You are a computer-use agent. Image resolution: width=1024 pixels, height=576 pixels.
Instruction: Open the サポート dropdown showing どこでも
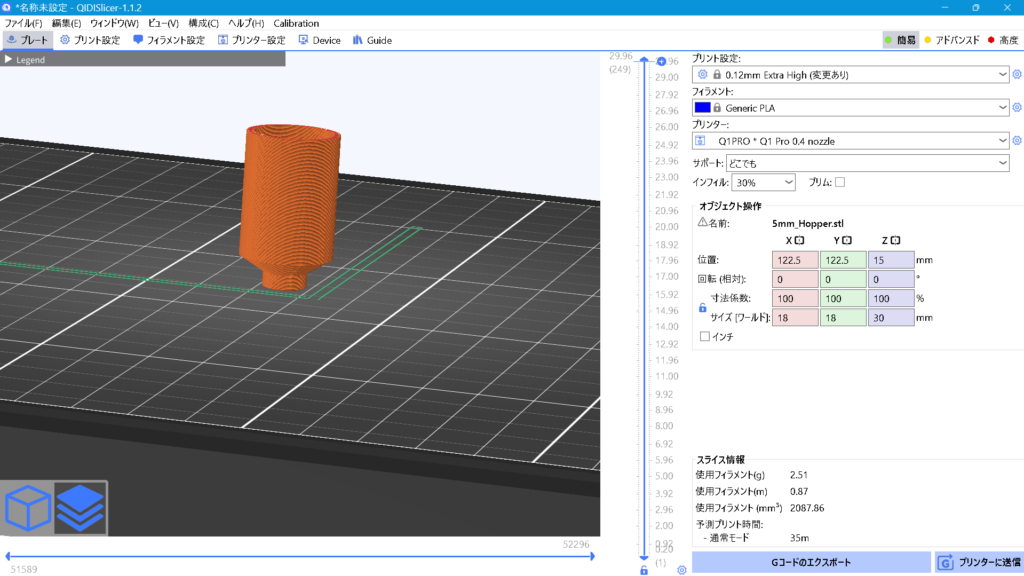click(x=862, y=163)
